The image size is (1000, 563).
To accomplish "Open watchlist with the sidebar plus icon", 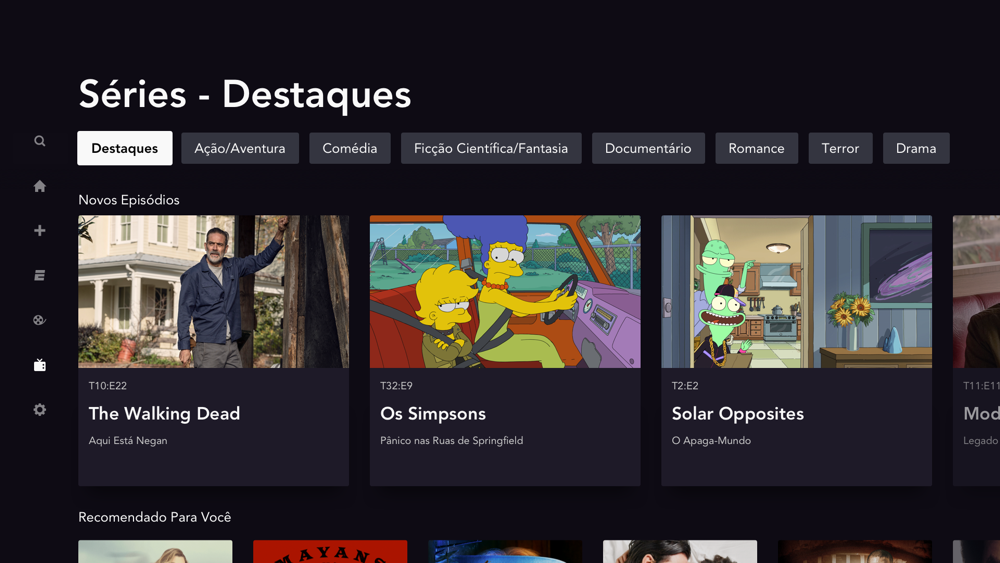I will coord(40,230).
